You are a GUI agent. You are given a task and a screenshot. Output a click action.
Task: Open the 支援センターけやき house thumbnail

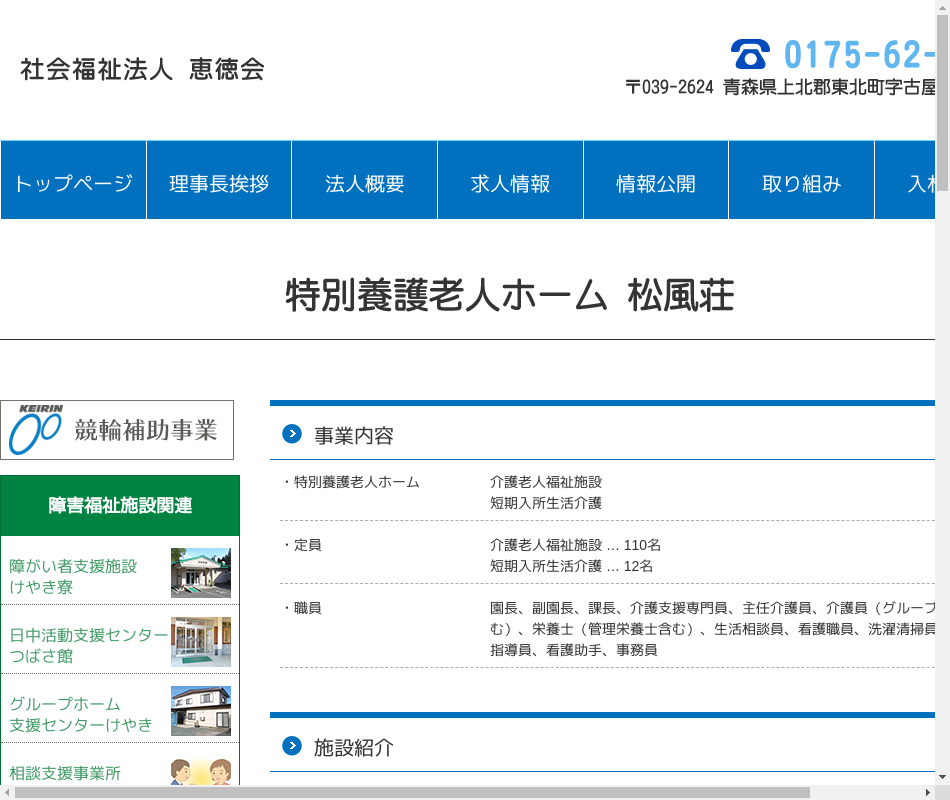coord(201,711)
